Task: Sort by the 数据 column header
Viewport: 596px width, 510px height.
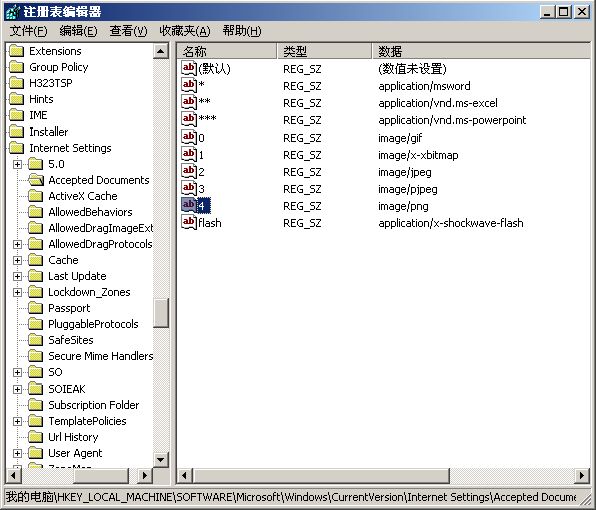Action: [x=481, y=51]
